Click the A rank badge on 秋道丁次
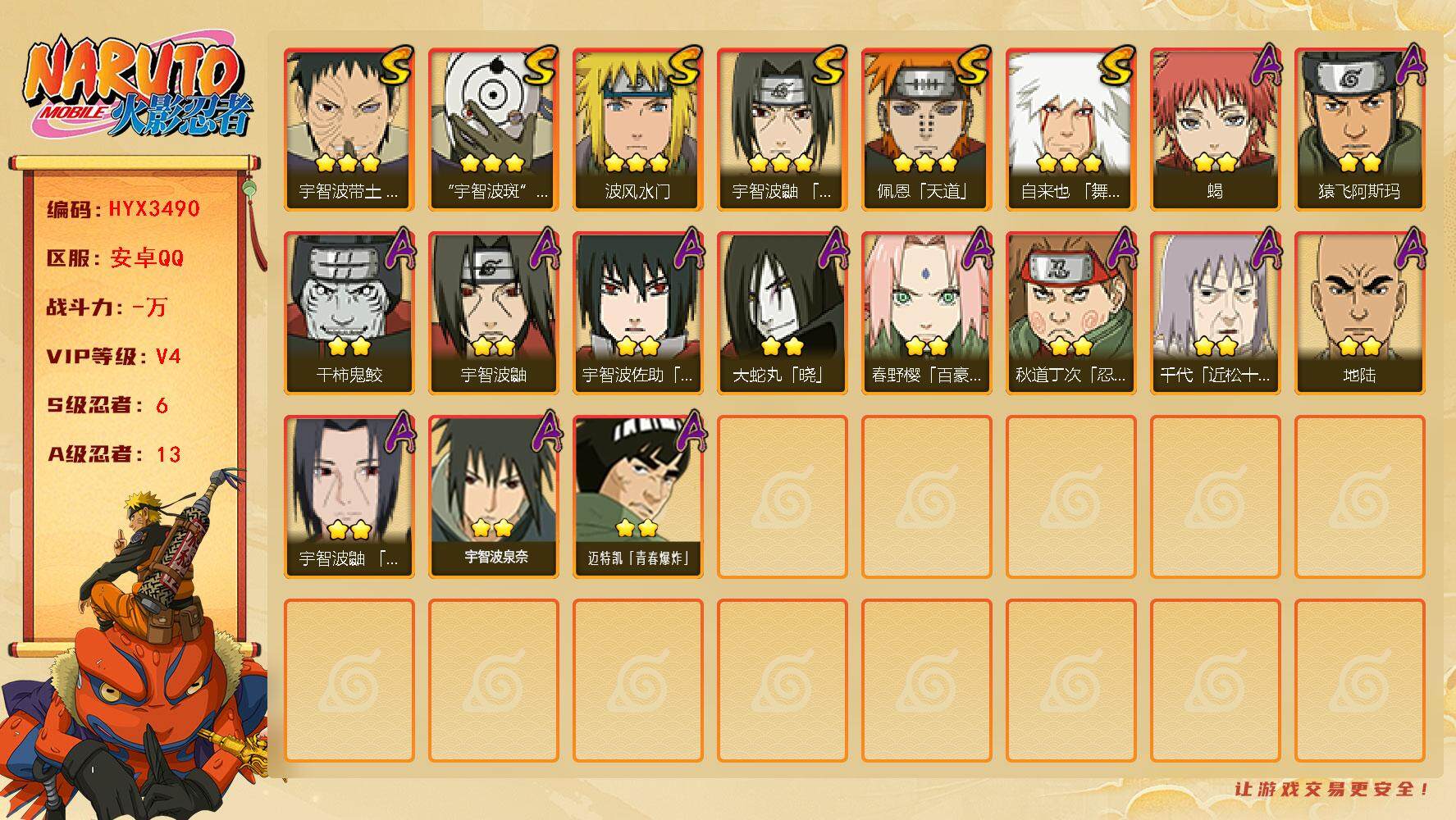This screenshot has width=1456, height=820. coord(1121,248)
